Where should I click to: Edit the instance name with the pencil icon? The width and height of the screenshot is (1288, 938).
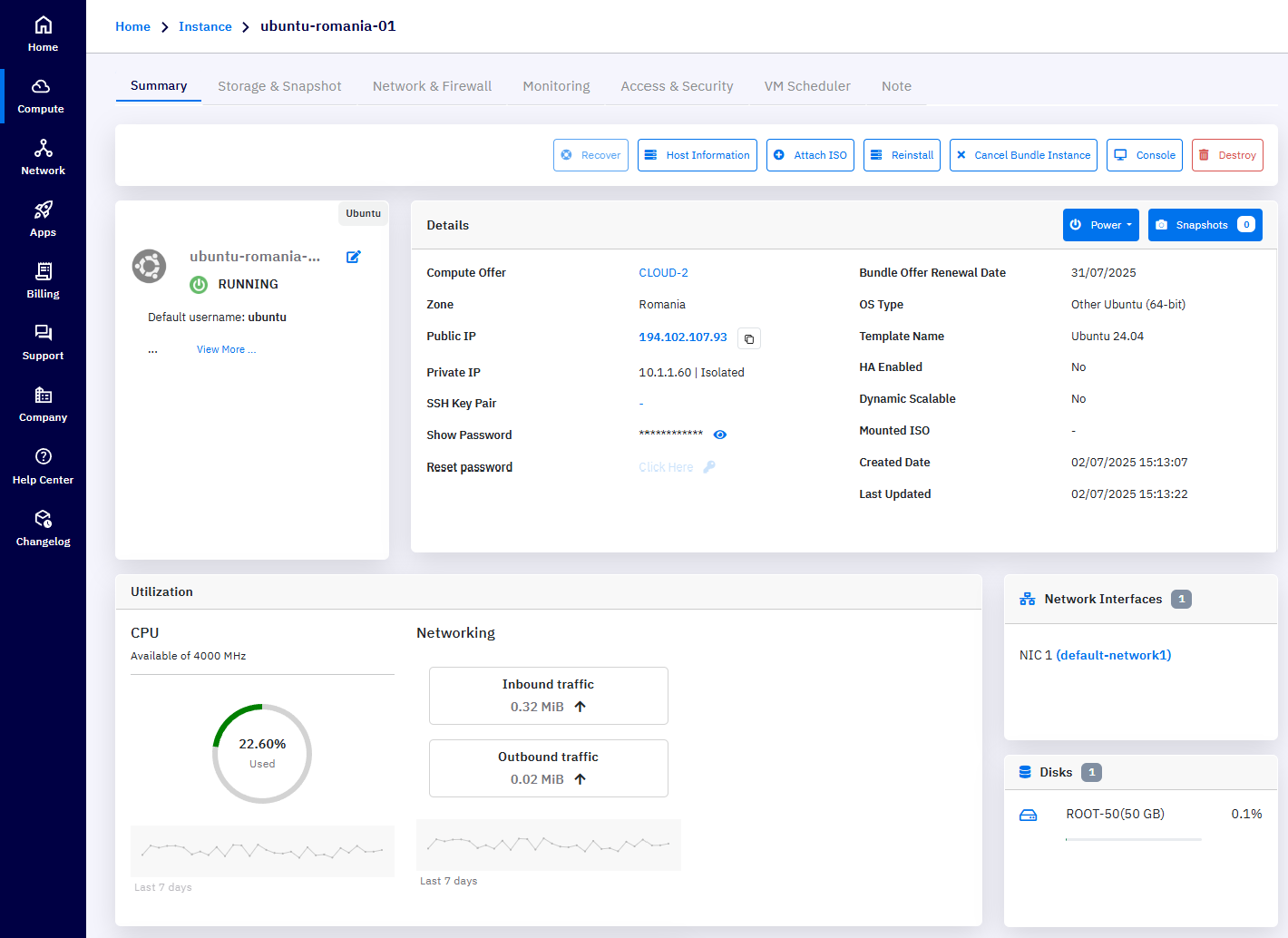click(x=354, y=257)
